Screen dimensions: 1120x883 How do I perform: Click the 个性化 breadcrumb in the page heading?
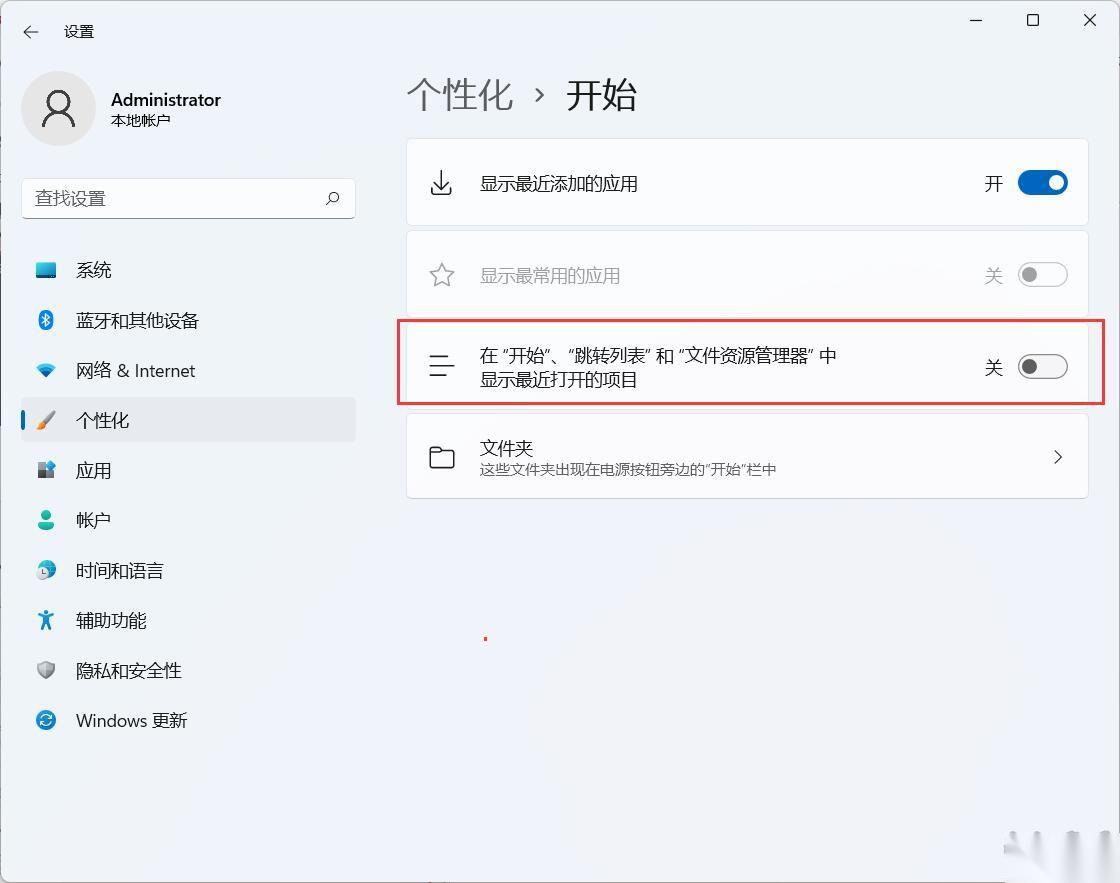pyautogui.click(x=460, y=95)
